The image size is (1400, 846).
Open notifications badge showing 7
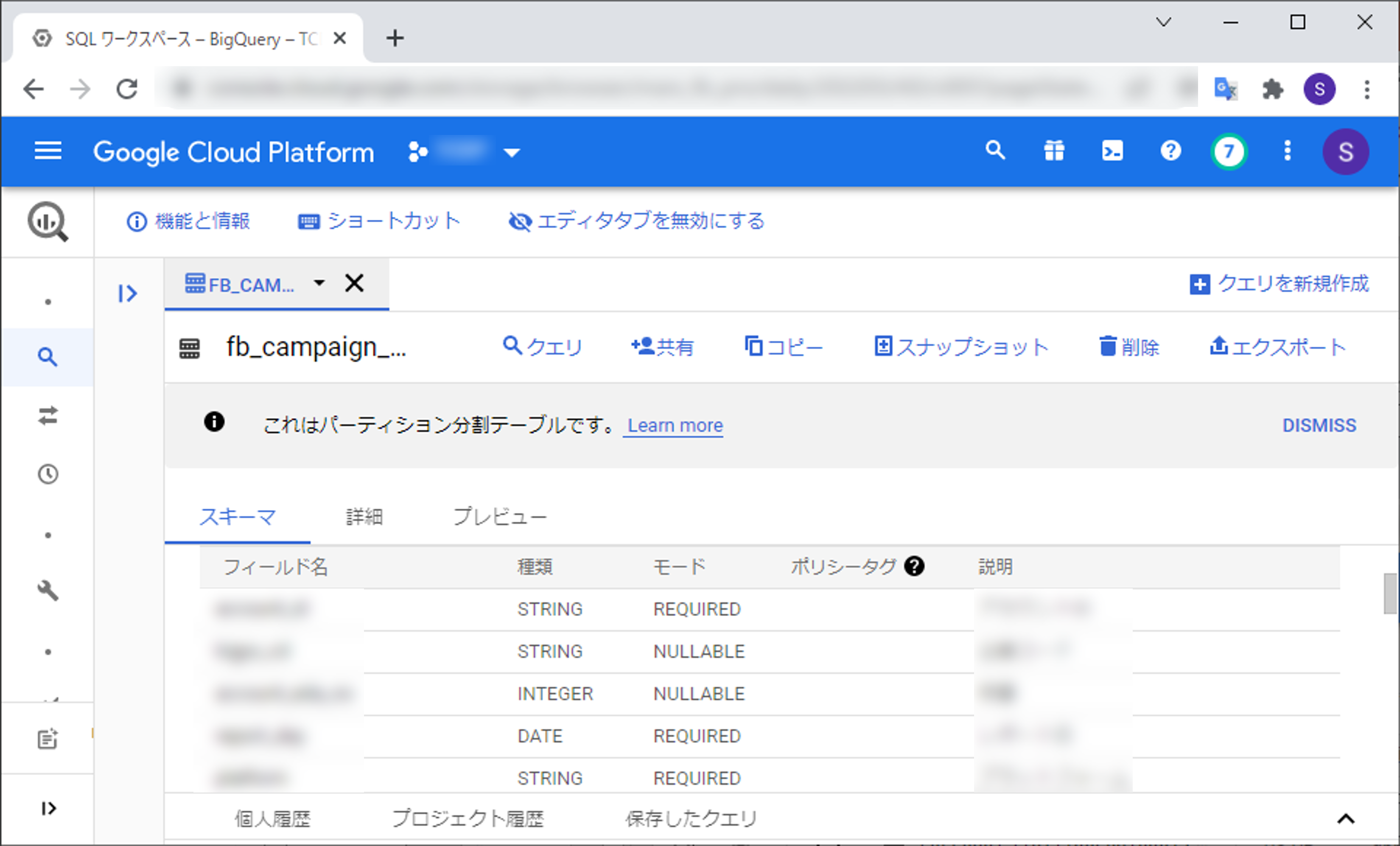pyautogui.click(x=1229, y=152)
